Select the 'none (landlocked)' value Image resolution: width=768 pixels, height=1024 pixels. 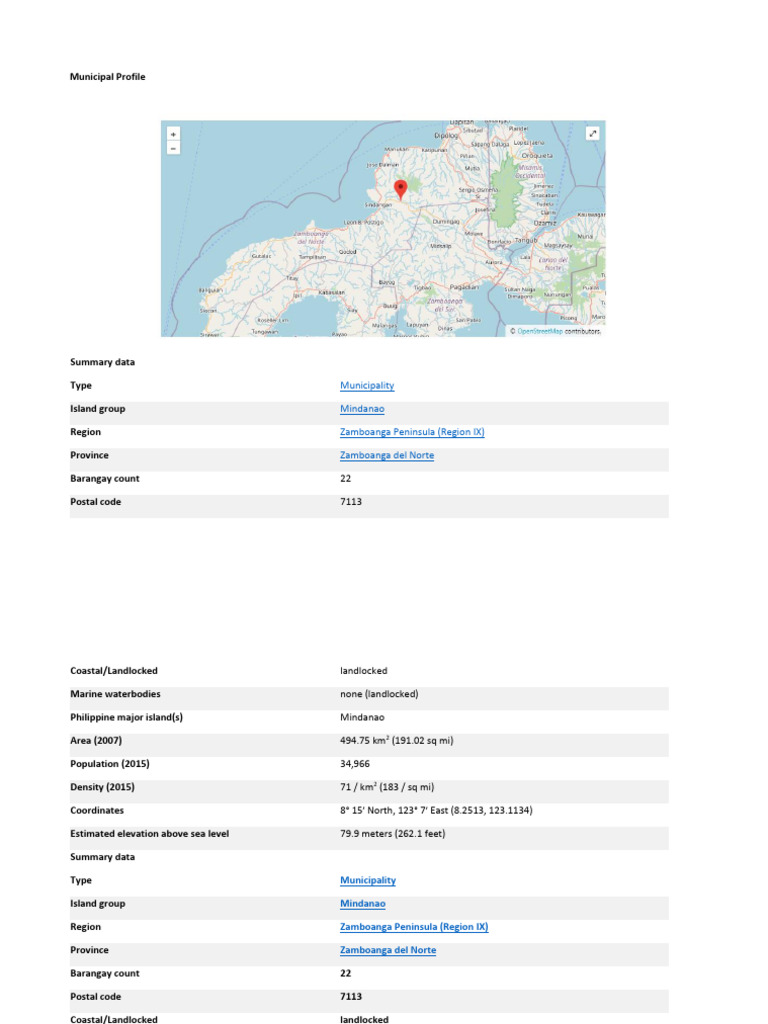379,694
